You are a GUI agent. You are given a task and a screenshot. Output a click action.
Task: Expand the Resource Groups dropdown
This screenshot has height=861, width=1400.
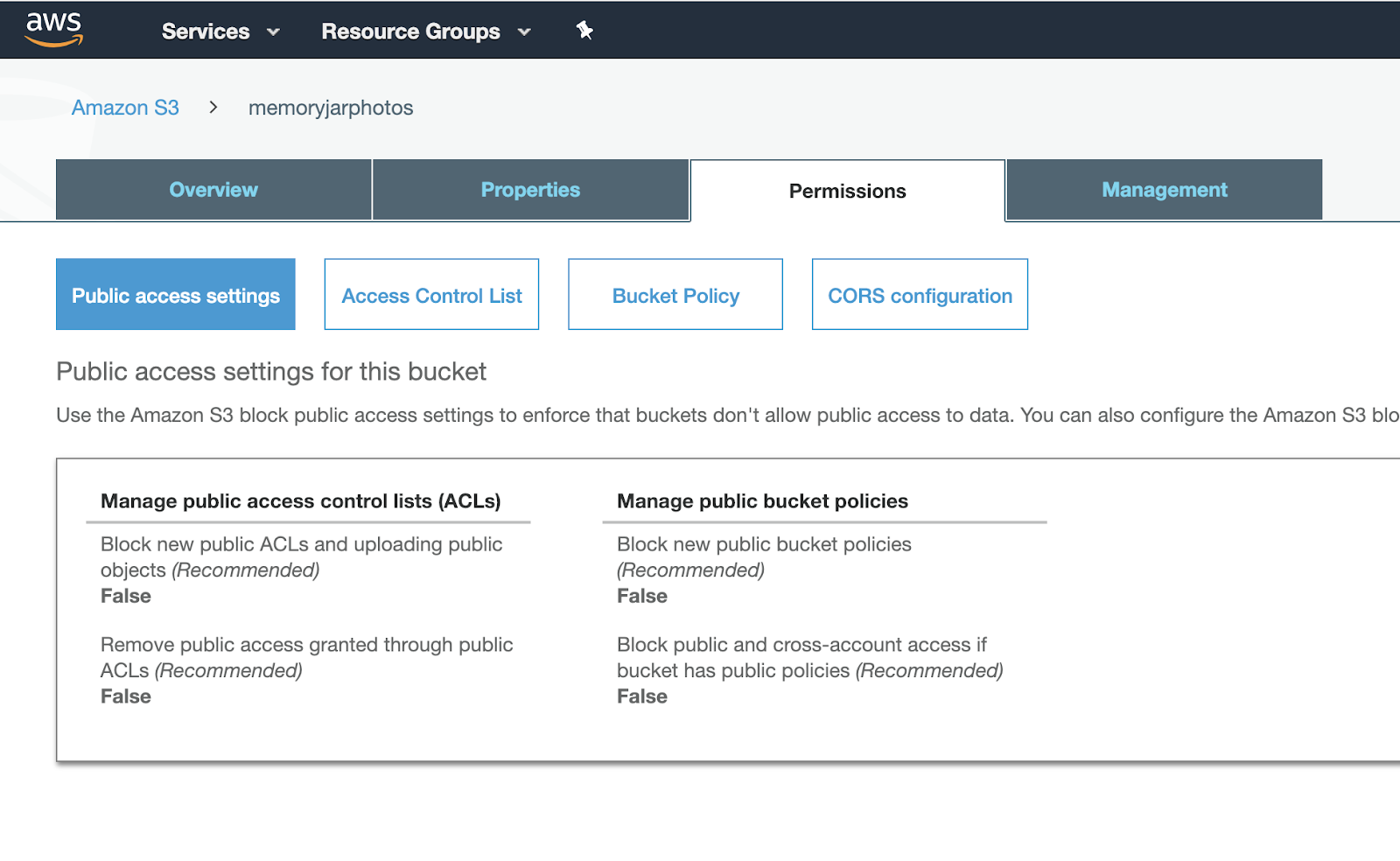coord(426,31)
